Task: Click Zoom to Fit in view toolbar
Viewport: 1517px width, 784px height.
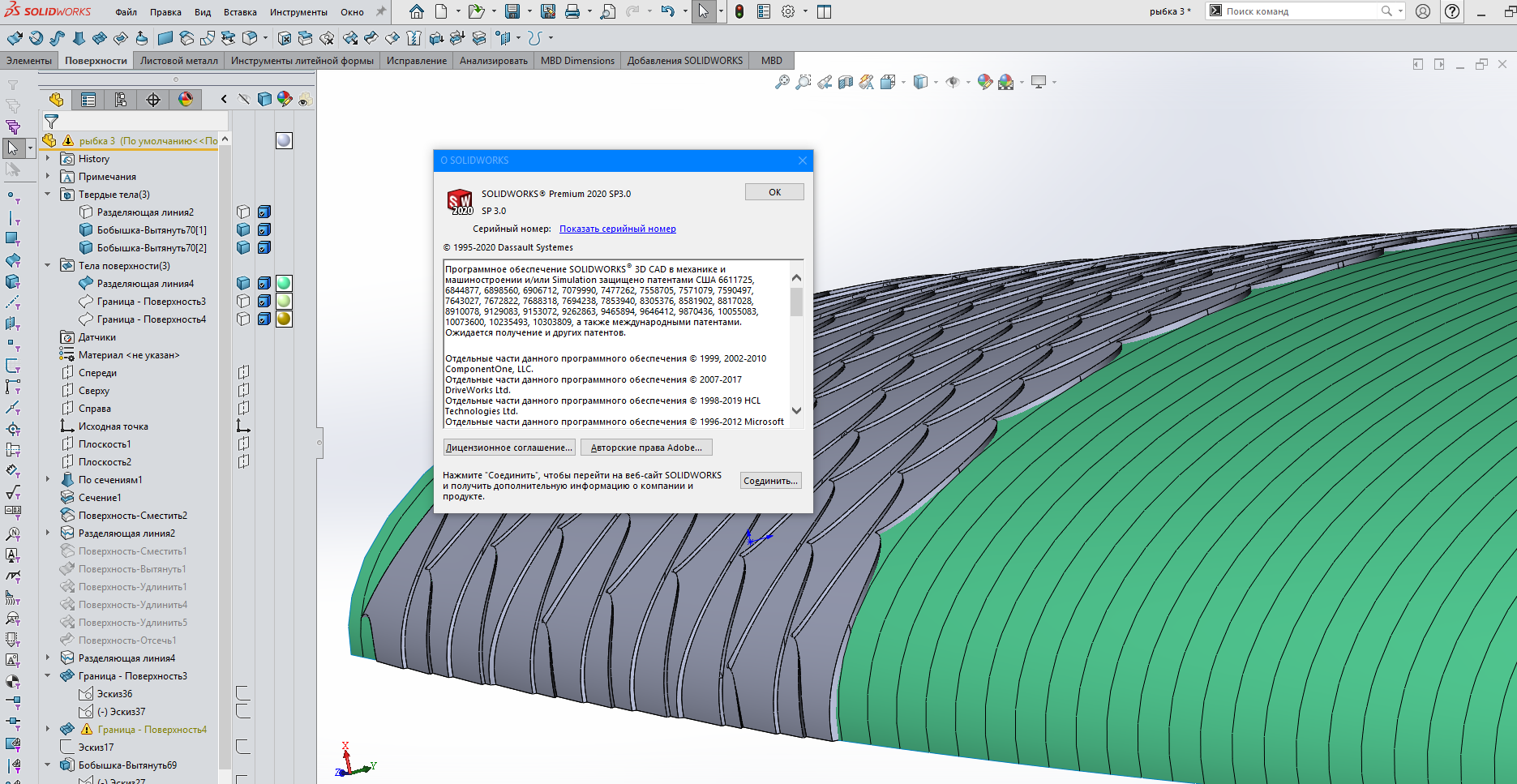Action: click(782, 82)
